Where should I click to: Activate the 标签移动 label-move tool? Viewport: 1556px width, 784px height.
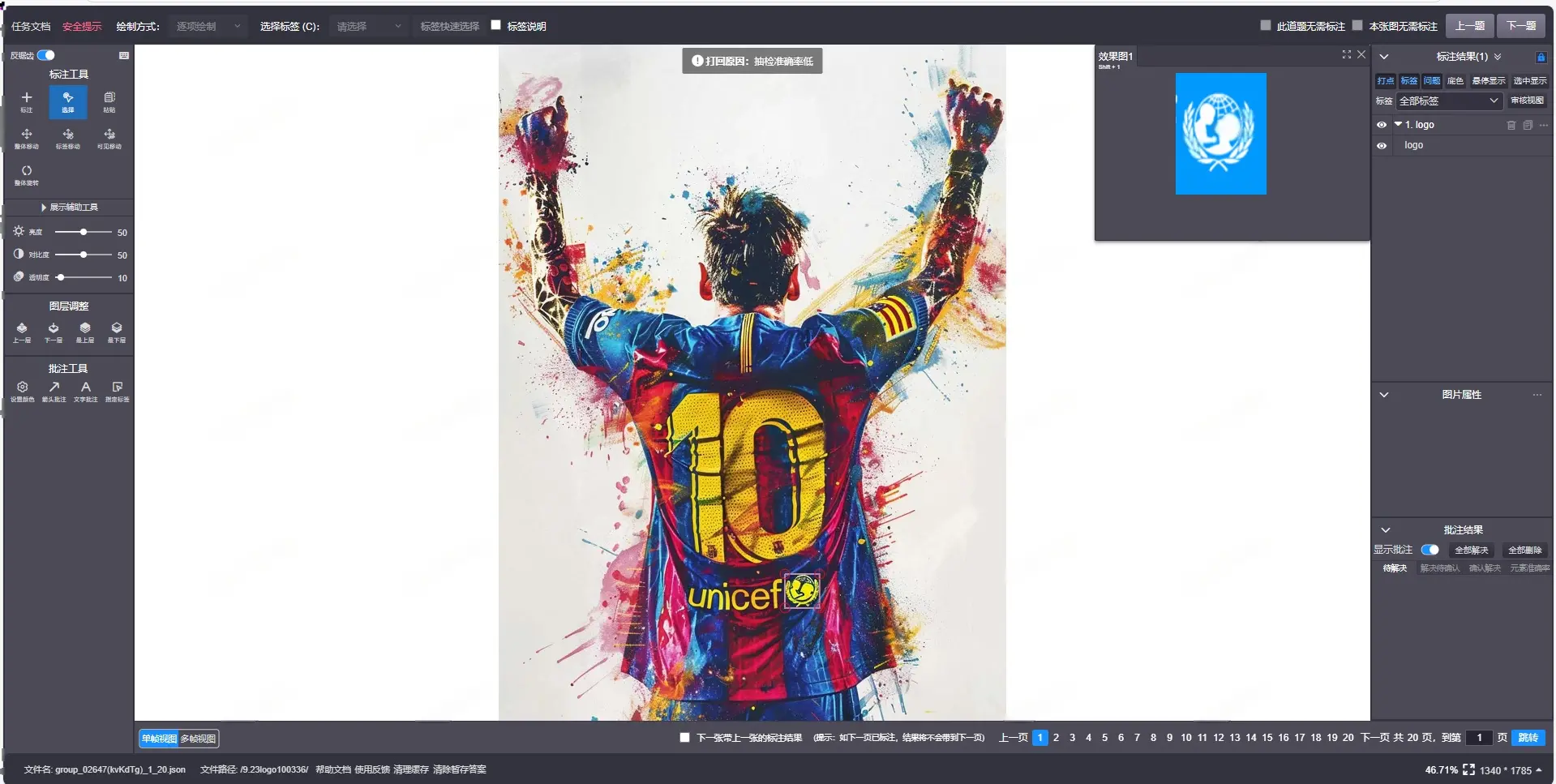[68, 139]
